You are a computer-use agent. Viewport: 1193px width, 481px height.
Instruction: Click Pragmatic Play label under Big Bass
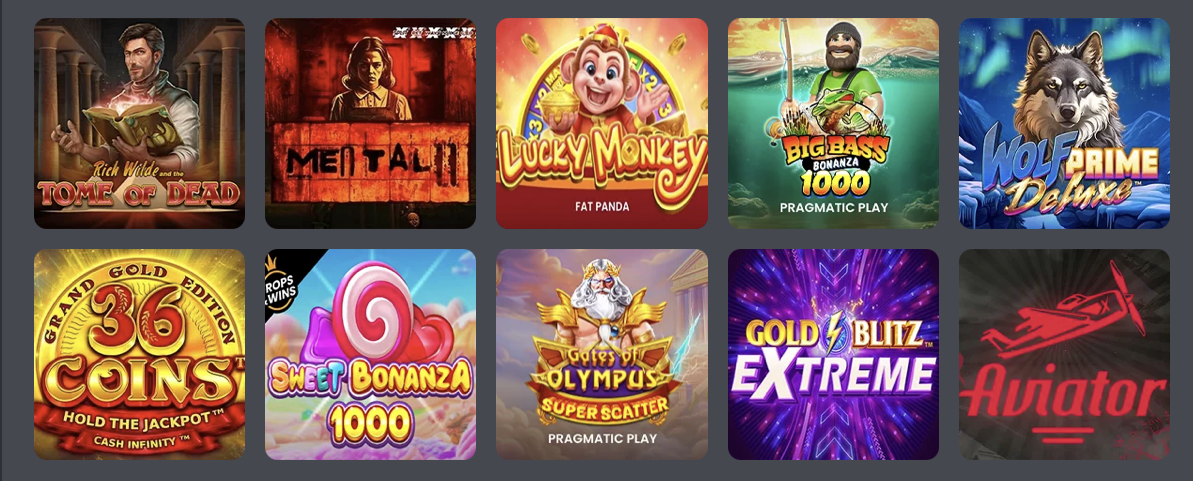[834, 206]
